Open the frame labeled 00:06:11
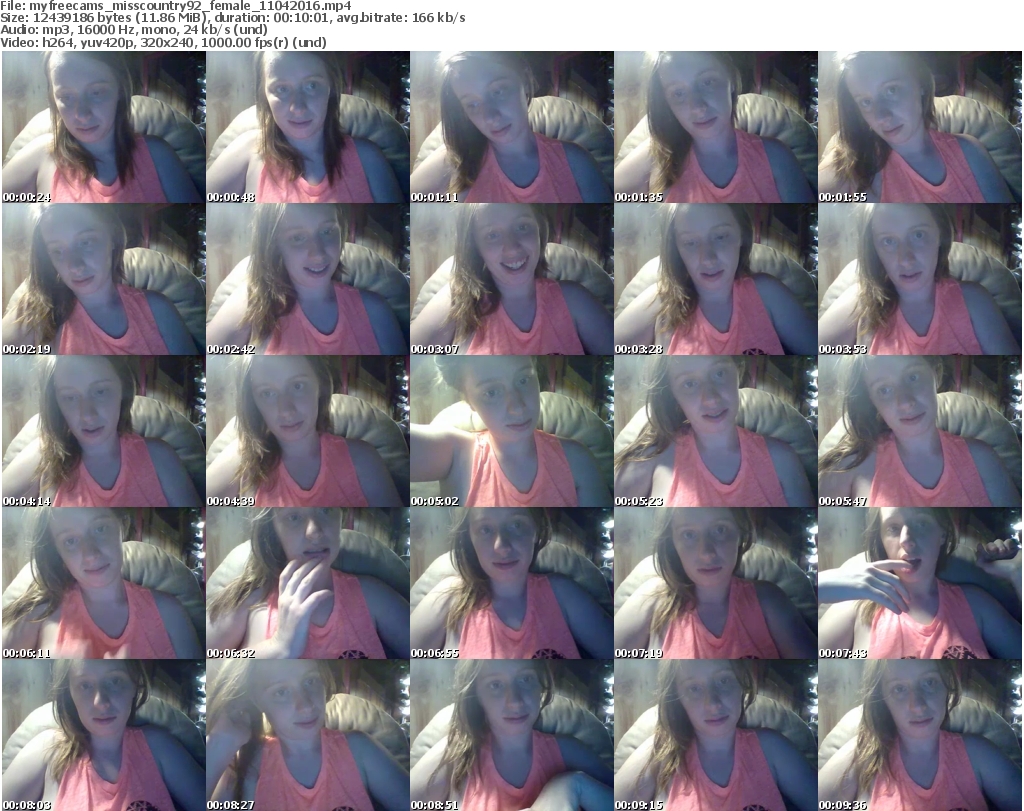The image size is (1024, 811). [103, 583]
